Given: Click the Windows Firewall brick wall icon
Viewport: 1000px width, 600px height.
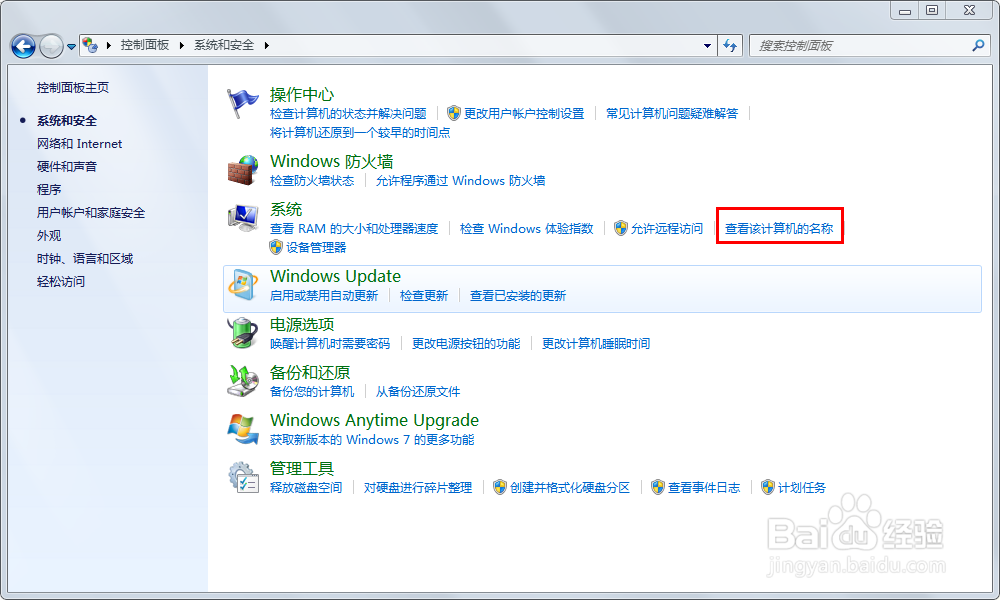Looking at the screenshot, I should pyautogui.click(x=242, y=170).
